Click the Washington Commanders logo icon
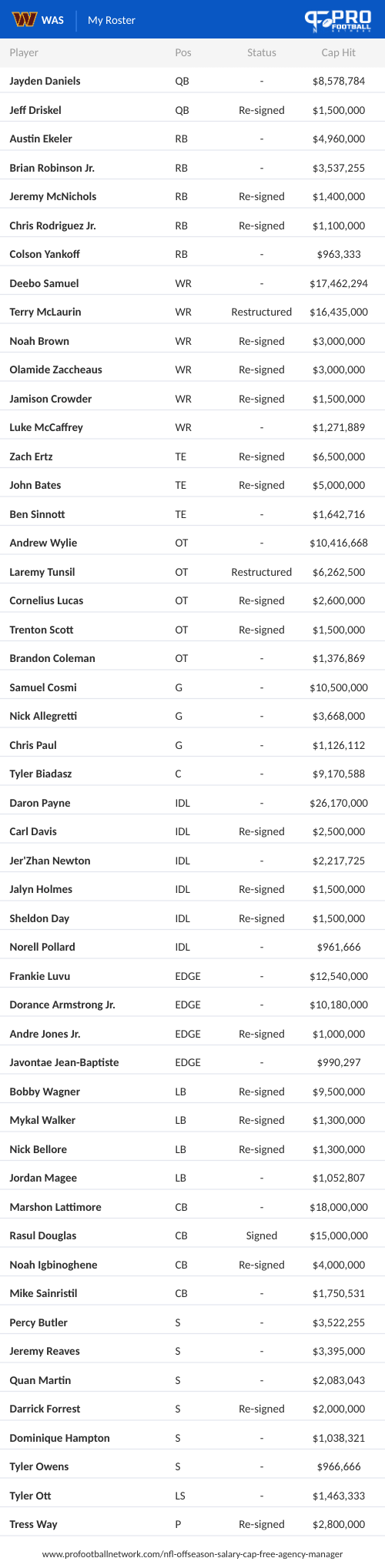This screenshot has width=385, height=1568. coord(24,19)
